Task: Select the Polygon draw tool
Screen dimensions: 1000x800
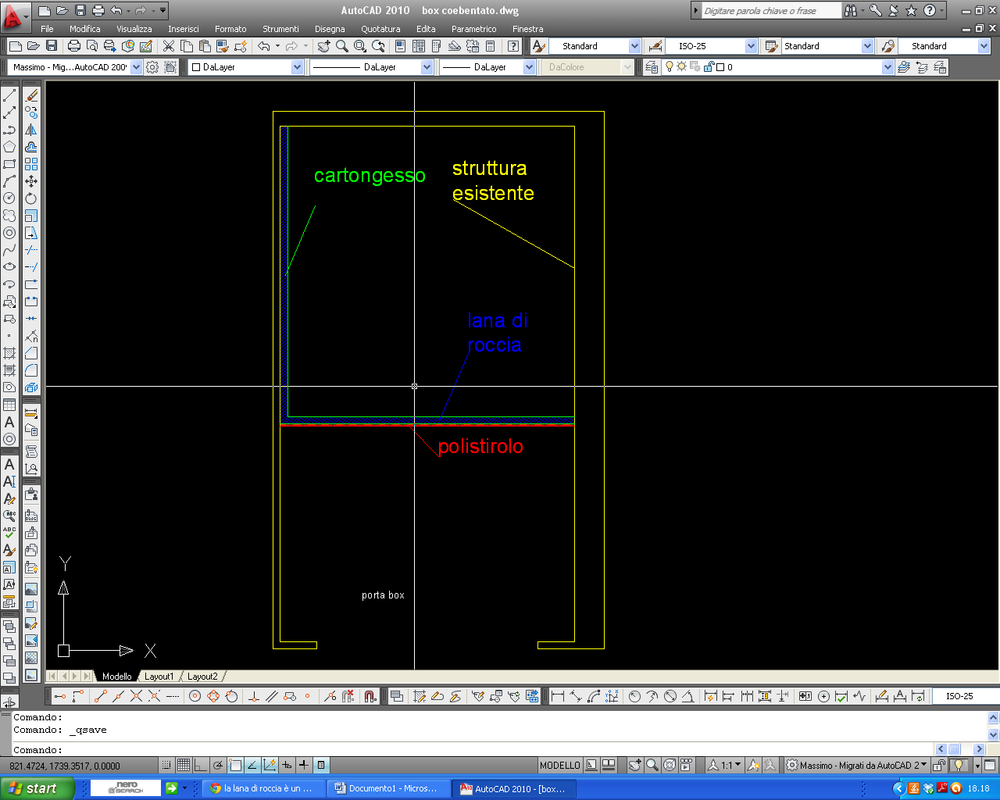Action: pos(10,147)
